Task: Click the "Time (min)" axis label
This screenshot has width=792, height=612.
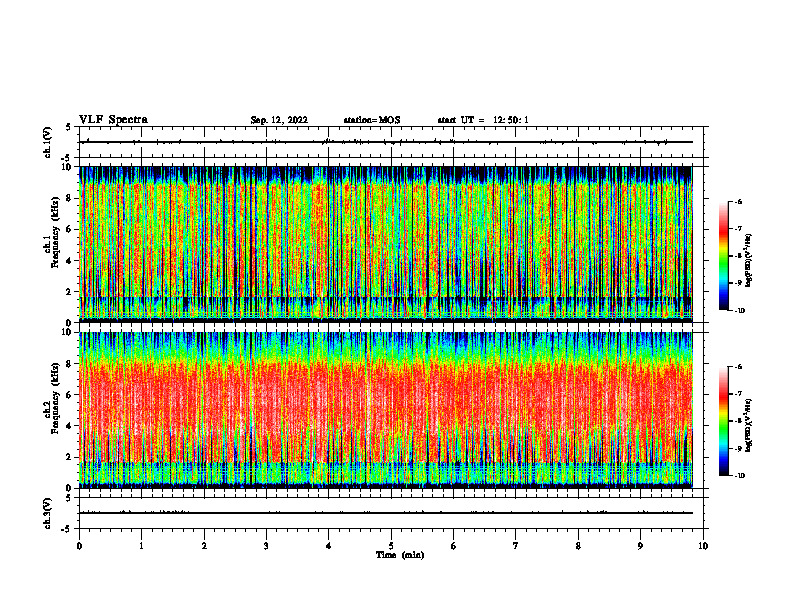Action: pyautogui.click(x=400, y=555)
